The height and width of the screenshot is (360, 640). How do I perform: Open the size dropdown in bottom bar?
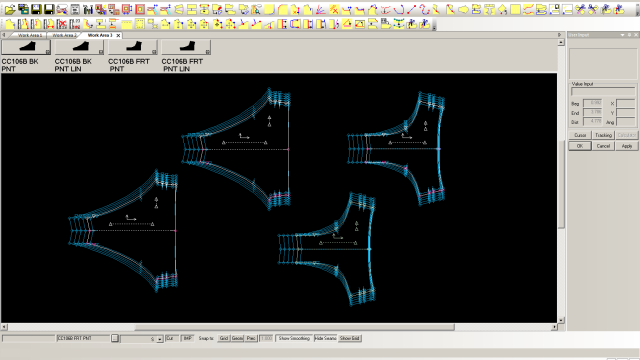tap(160, 339)
